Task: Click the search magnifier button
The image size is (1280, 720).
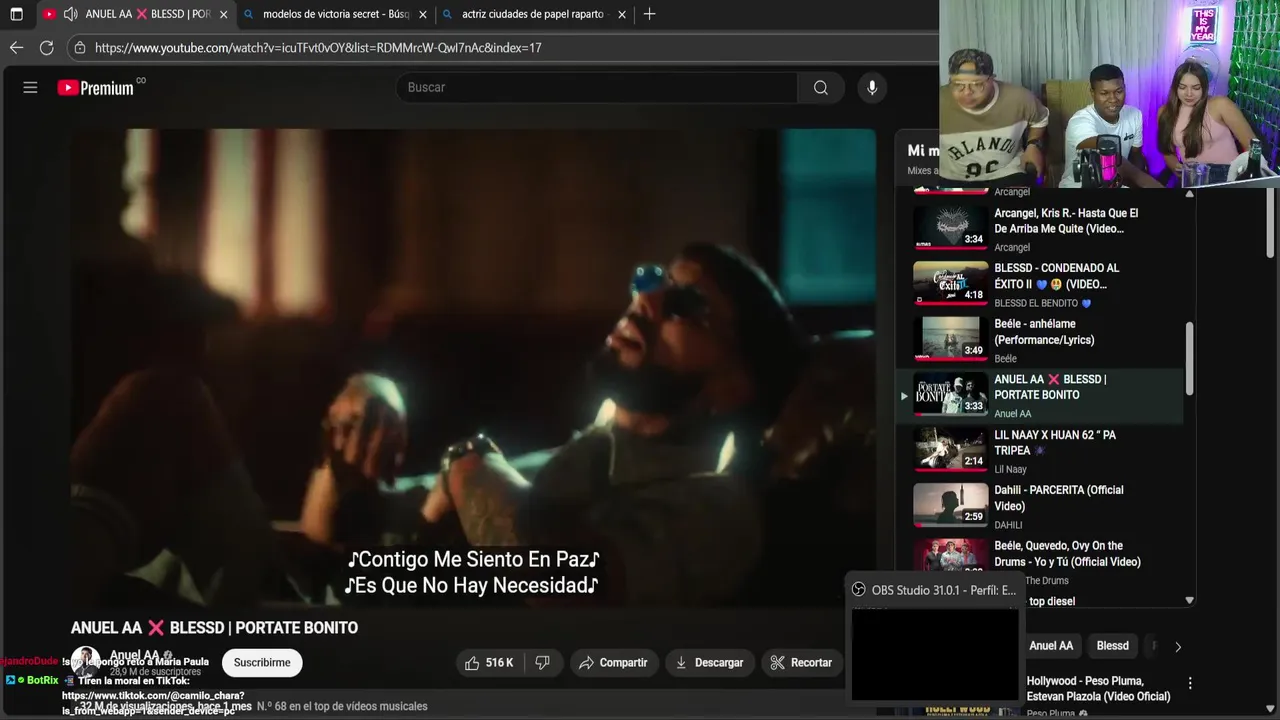Action: [821, 88]
